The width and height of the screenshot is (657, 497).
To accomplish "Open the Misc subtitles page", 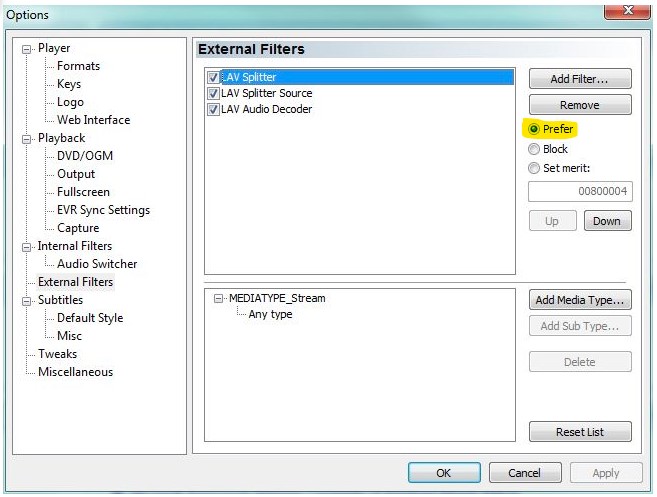I will (70, 336).
